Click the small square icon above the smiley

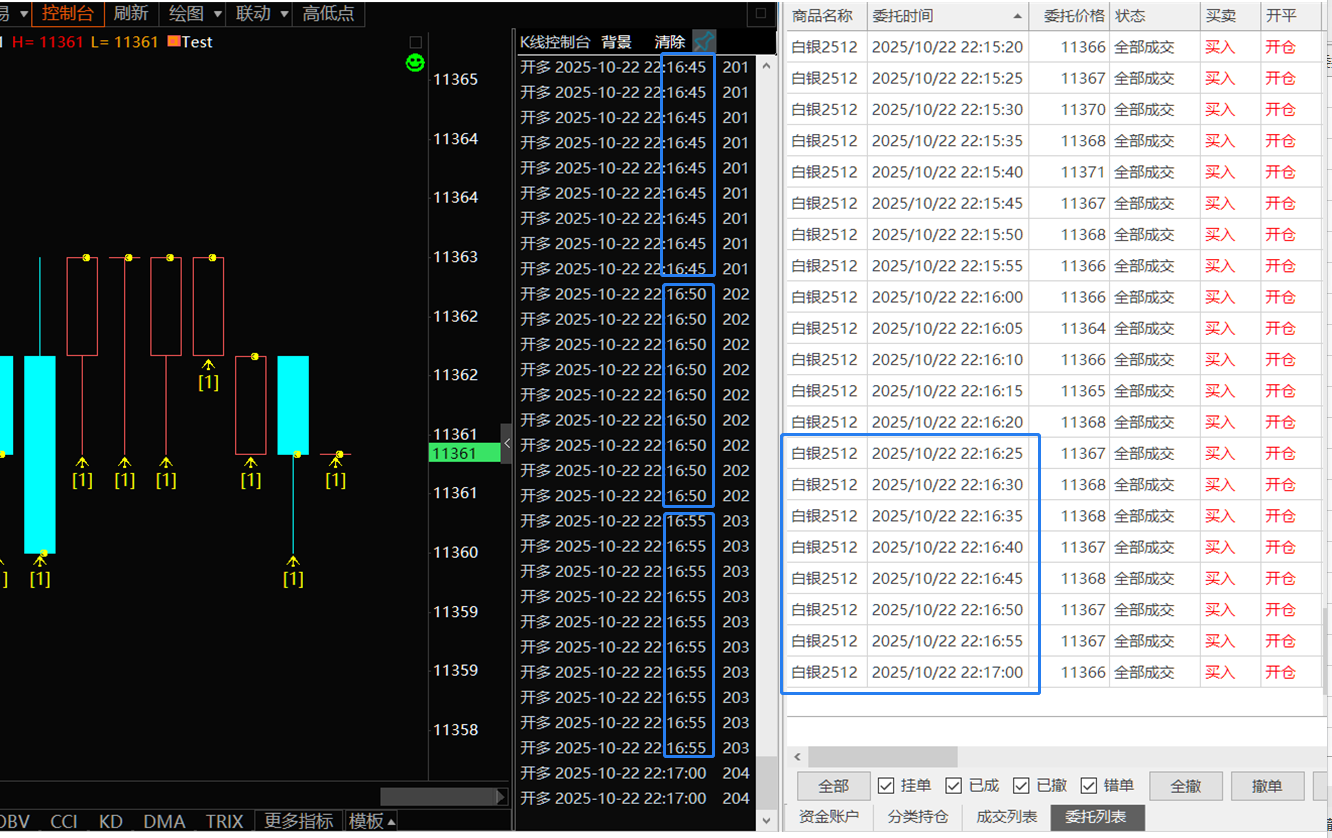click(416, 42)
